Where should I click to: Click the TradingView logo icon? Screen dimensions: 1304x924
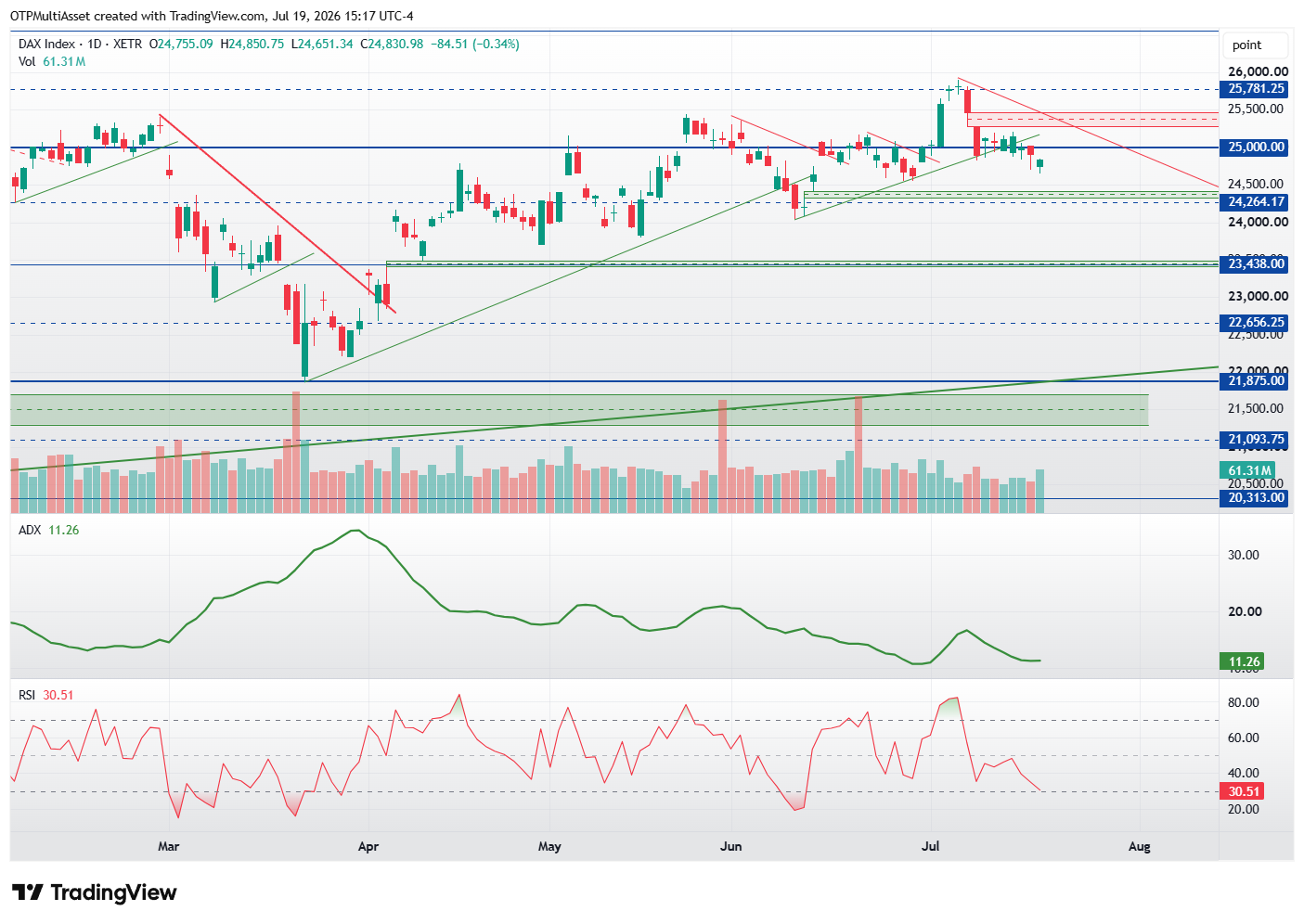[28, 892]
